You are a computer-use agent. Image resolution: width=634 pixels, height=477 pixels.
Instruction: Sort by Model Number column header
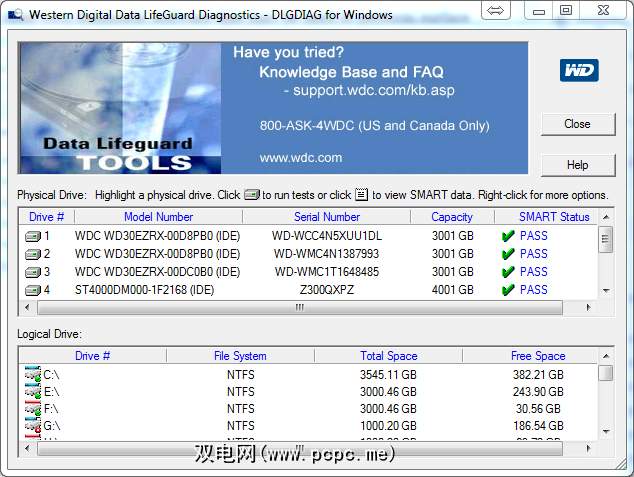(158, 217)
